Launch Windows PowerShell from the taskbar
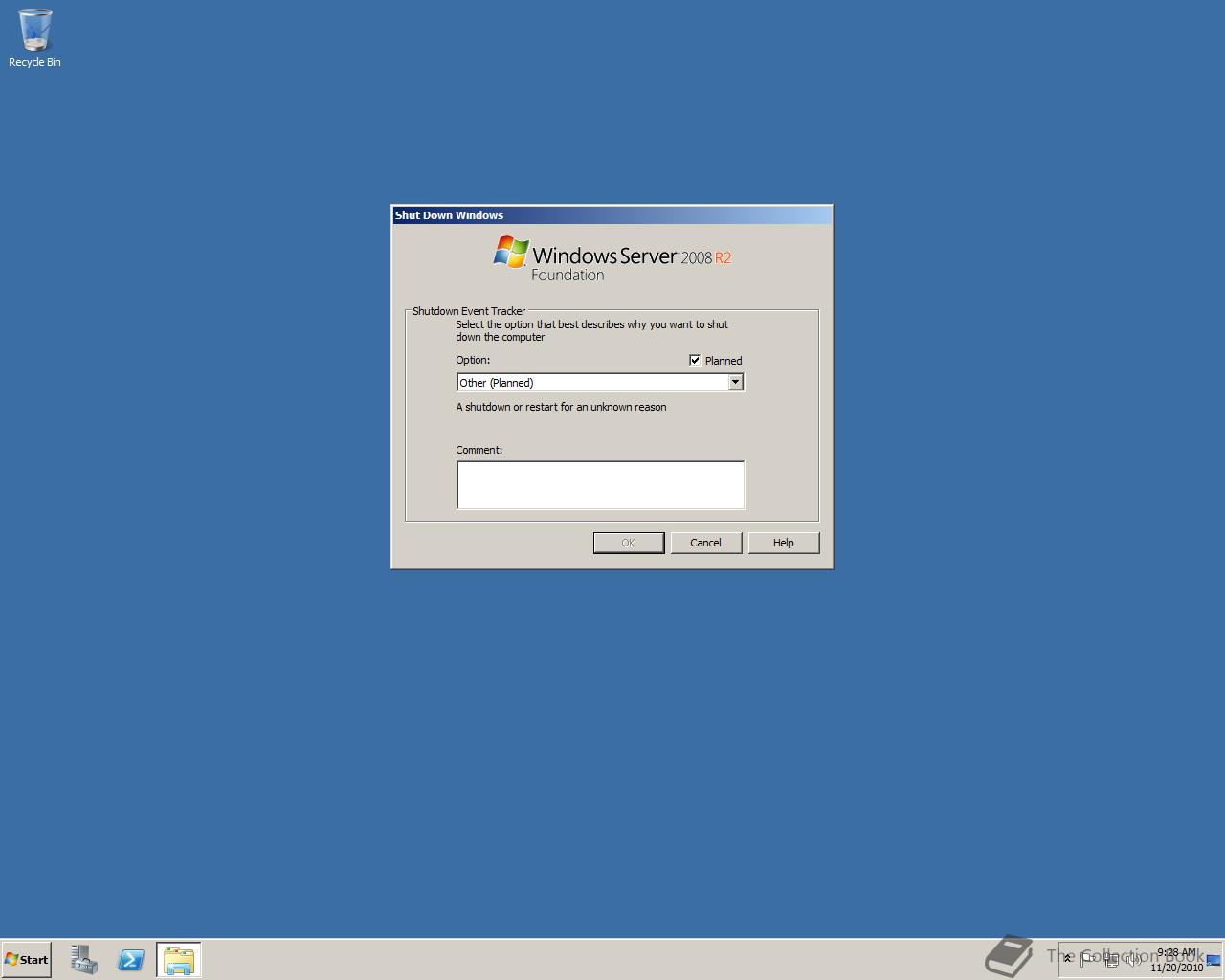The width and height of the screenshot is (1225, 980). (x=131, y=960)
